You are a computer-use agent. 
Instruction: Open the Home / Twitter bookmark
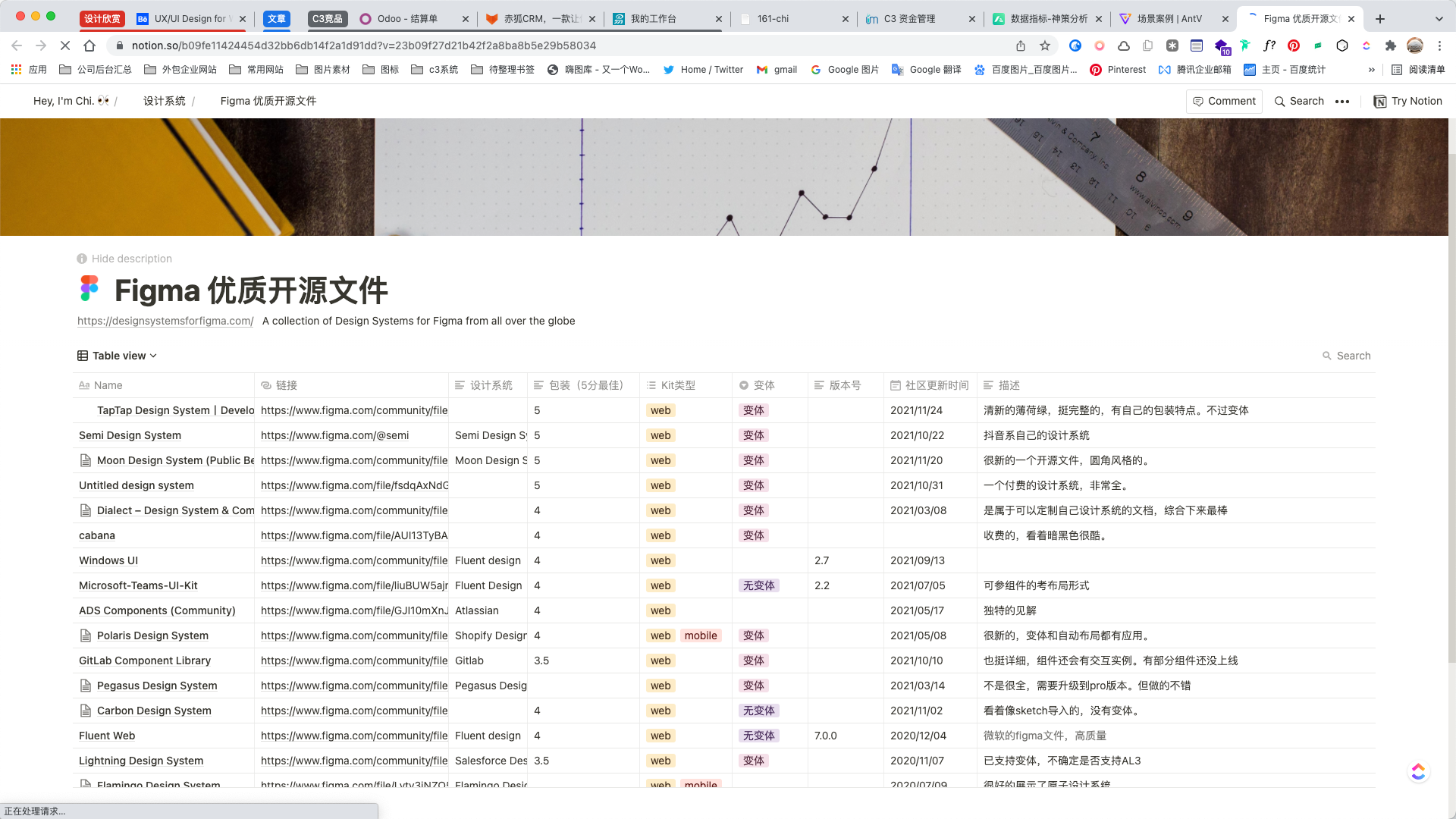[x=703, y=70]
